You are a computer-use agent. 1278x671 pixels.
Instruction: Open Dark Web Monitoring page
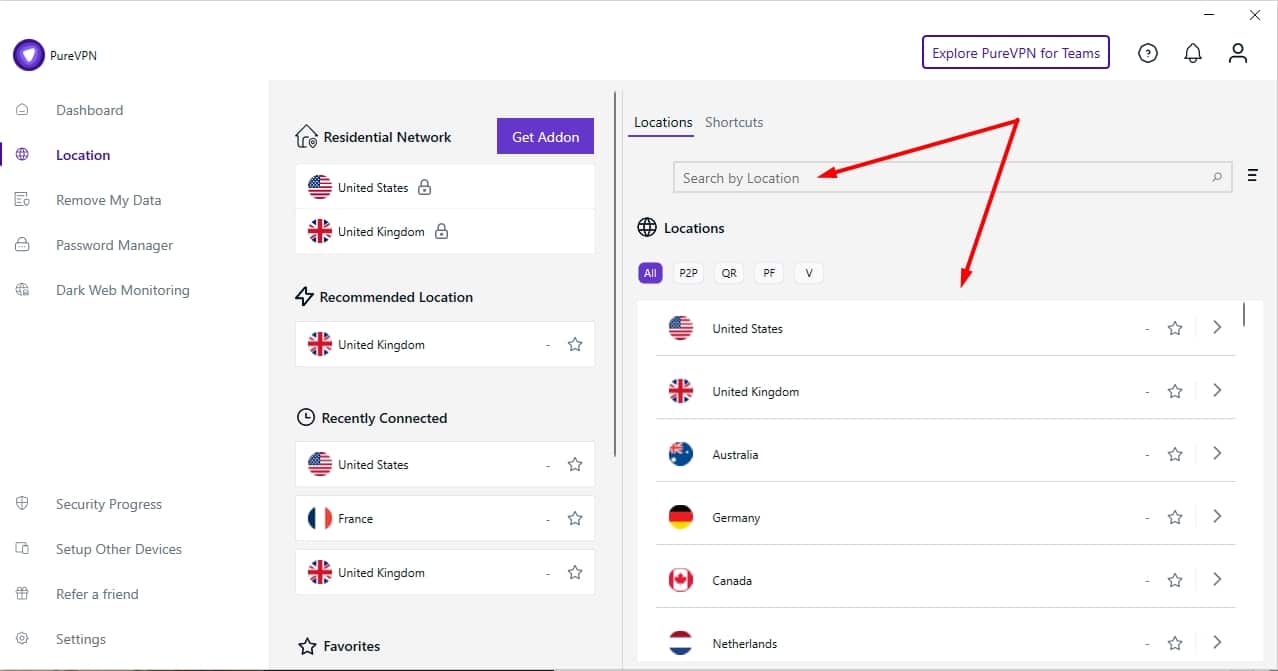coord(122,290)
